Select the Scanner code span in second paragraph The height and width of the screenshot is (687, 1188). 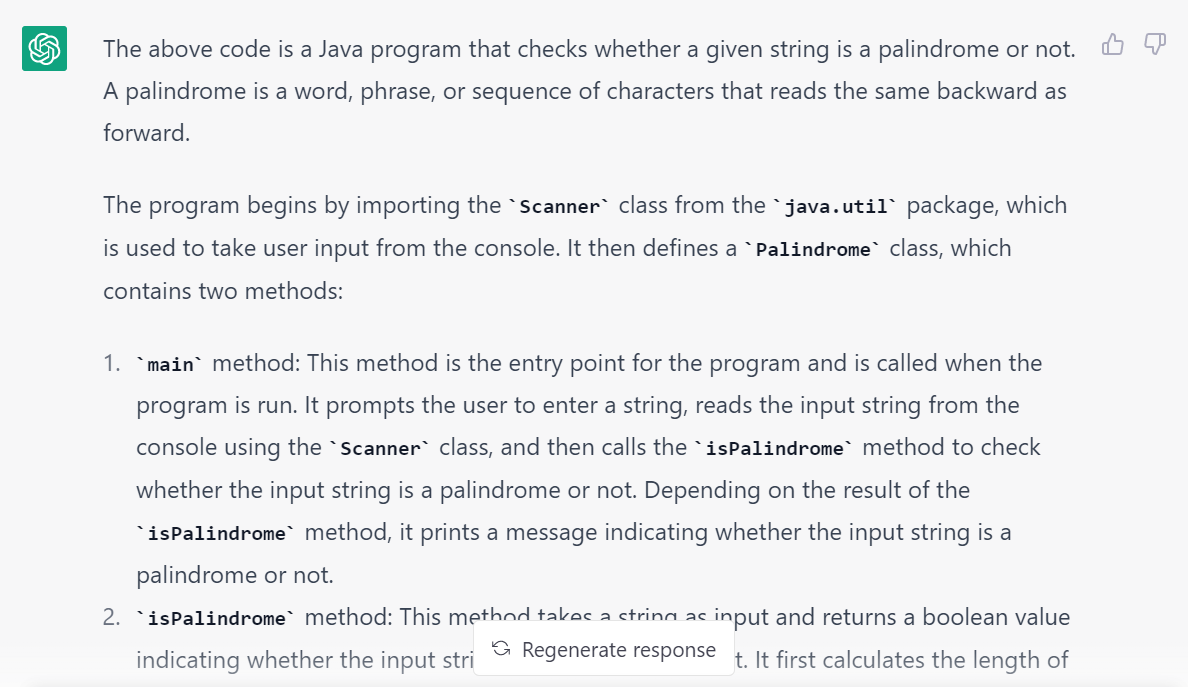pos(559,207)
